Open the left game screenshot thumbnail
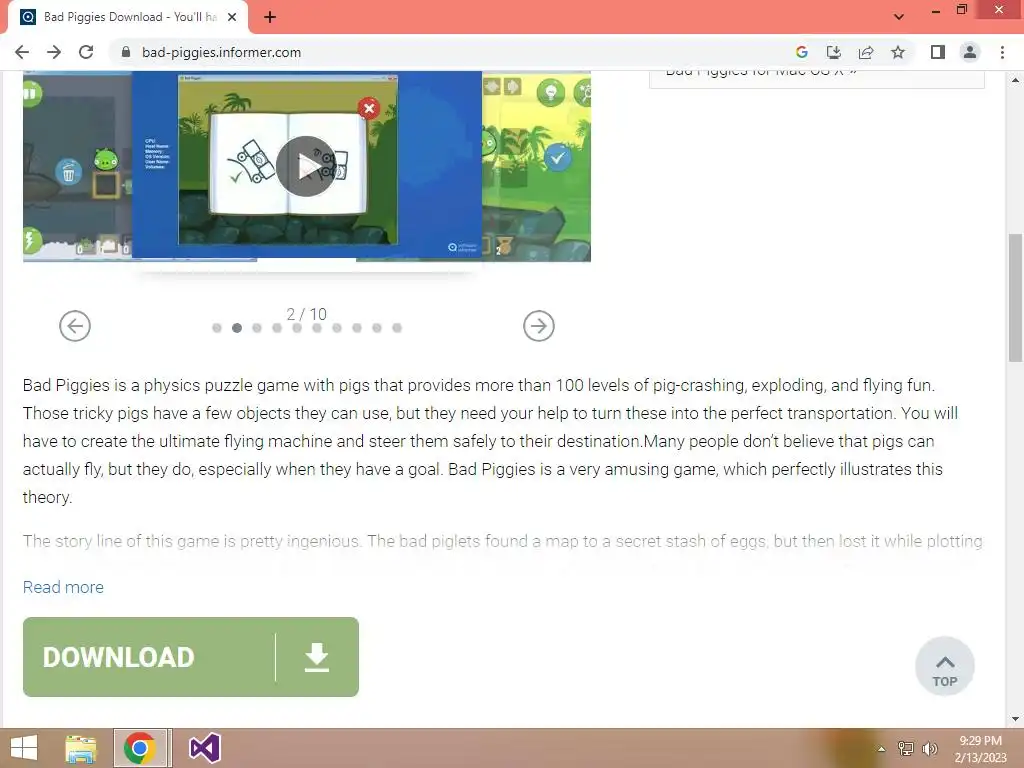 click(77, 167)
